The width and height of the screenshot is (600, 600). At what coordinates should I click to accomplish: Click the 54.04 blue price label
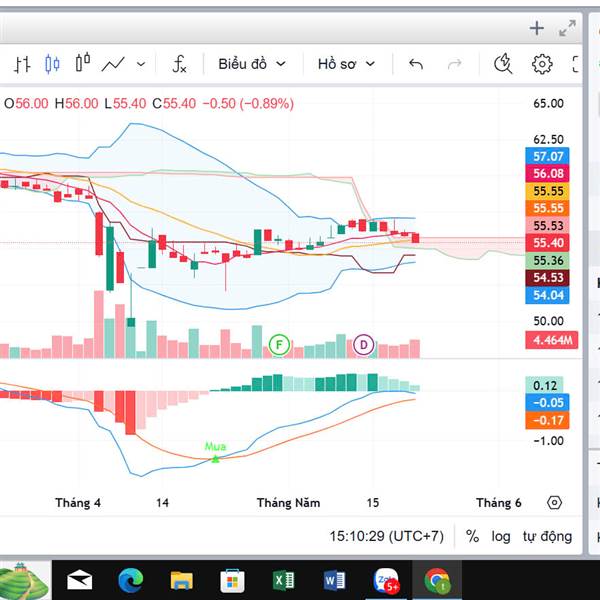(547, 295)
